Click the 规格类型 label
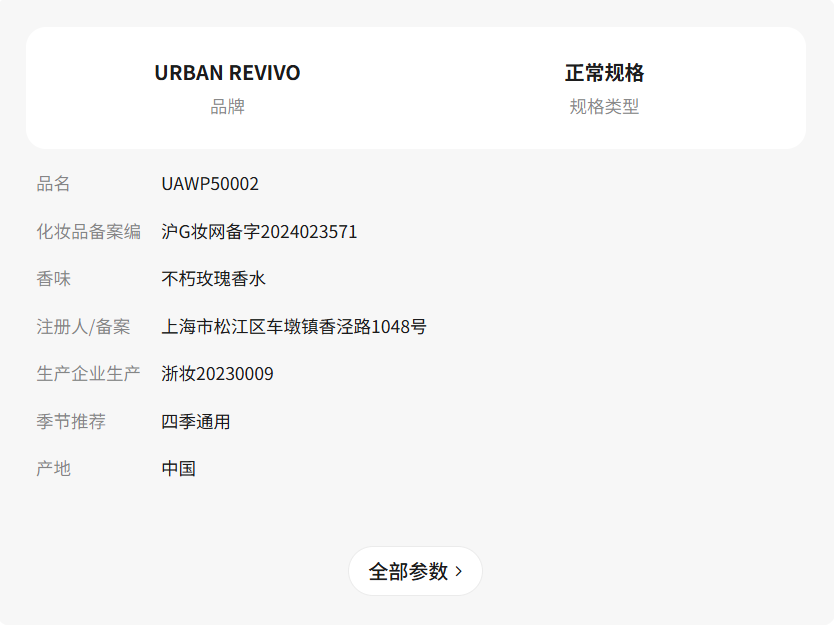The width and height of the screenshot is (834, 625). click(604, 106)
